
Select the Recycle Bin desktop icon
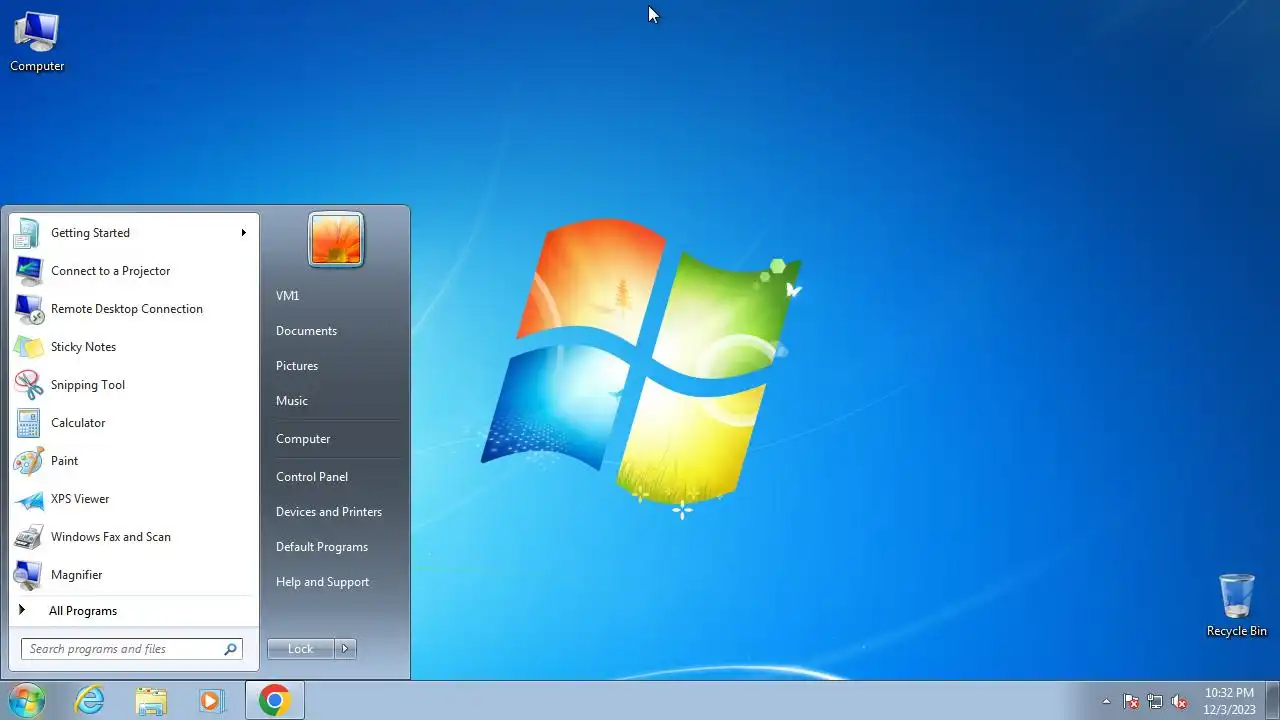click(1237, 605)
